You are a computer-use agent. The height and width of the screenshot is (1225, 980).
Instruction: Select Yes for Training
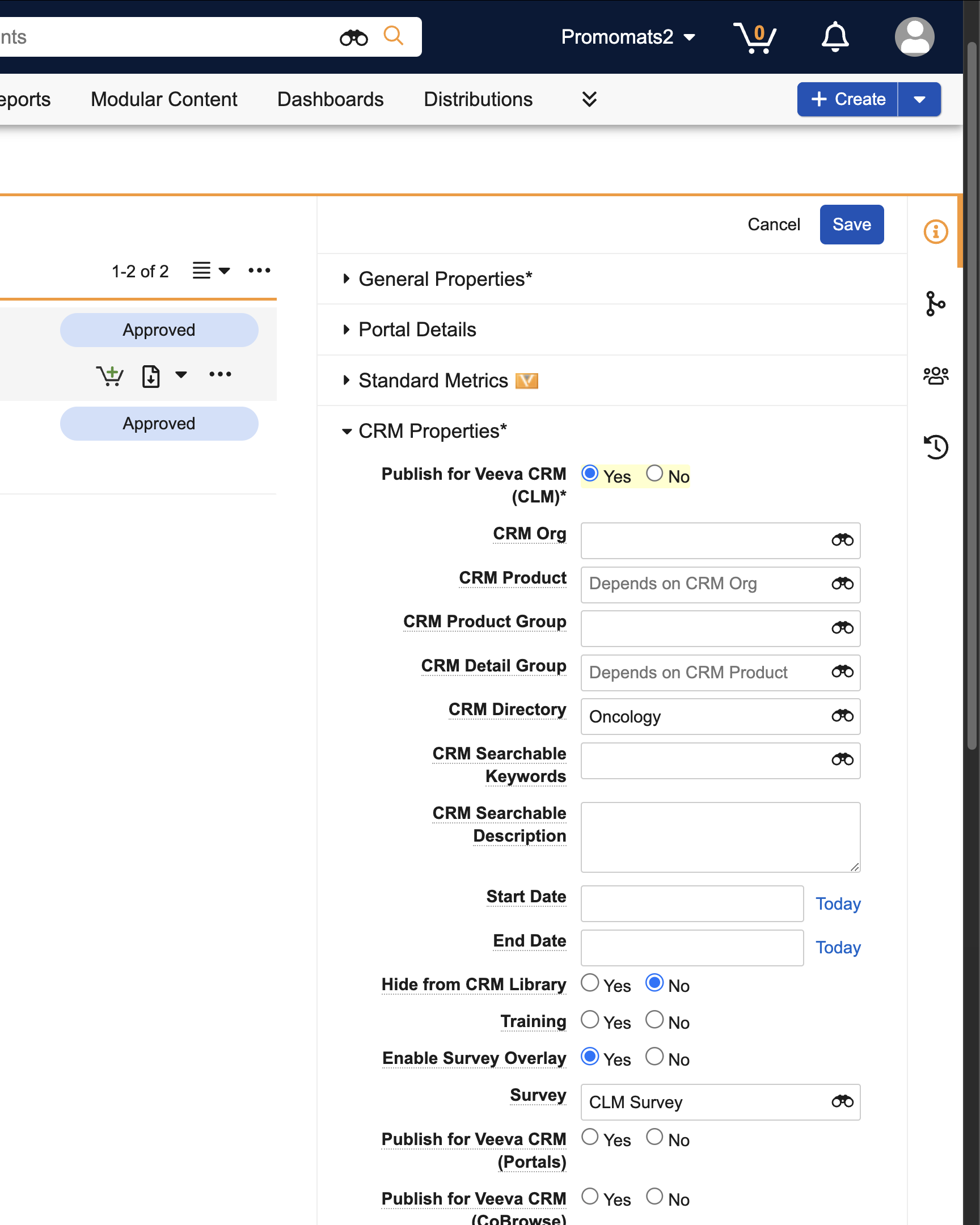(590, 1020)
